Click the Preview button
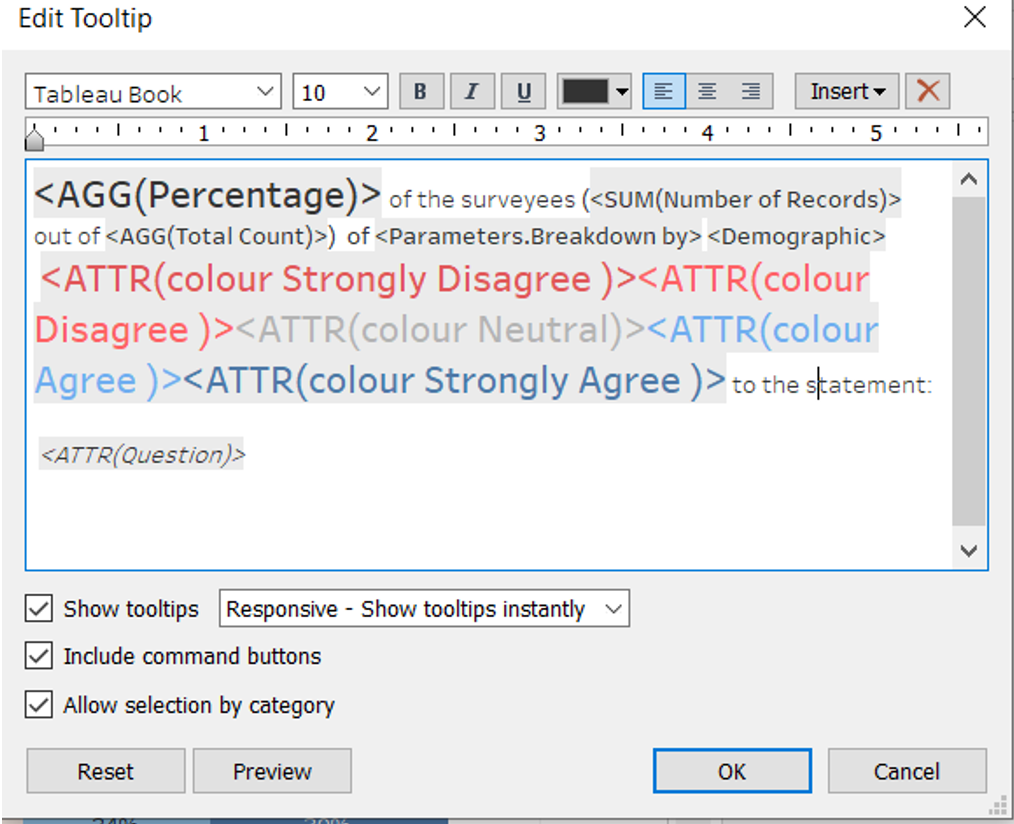Viewport: 1014px width, 824px height. click(272, 771)
